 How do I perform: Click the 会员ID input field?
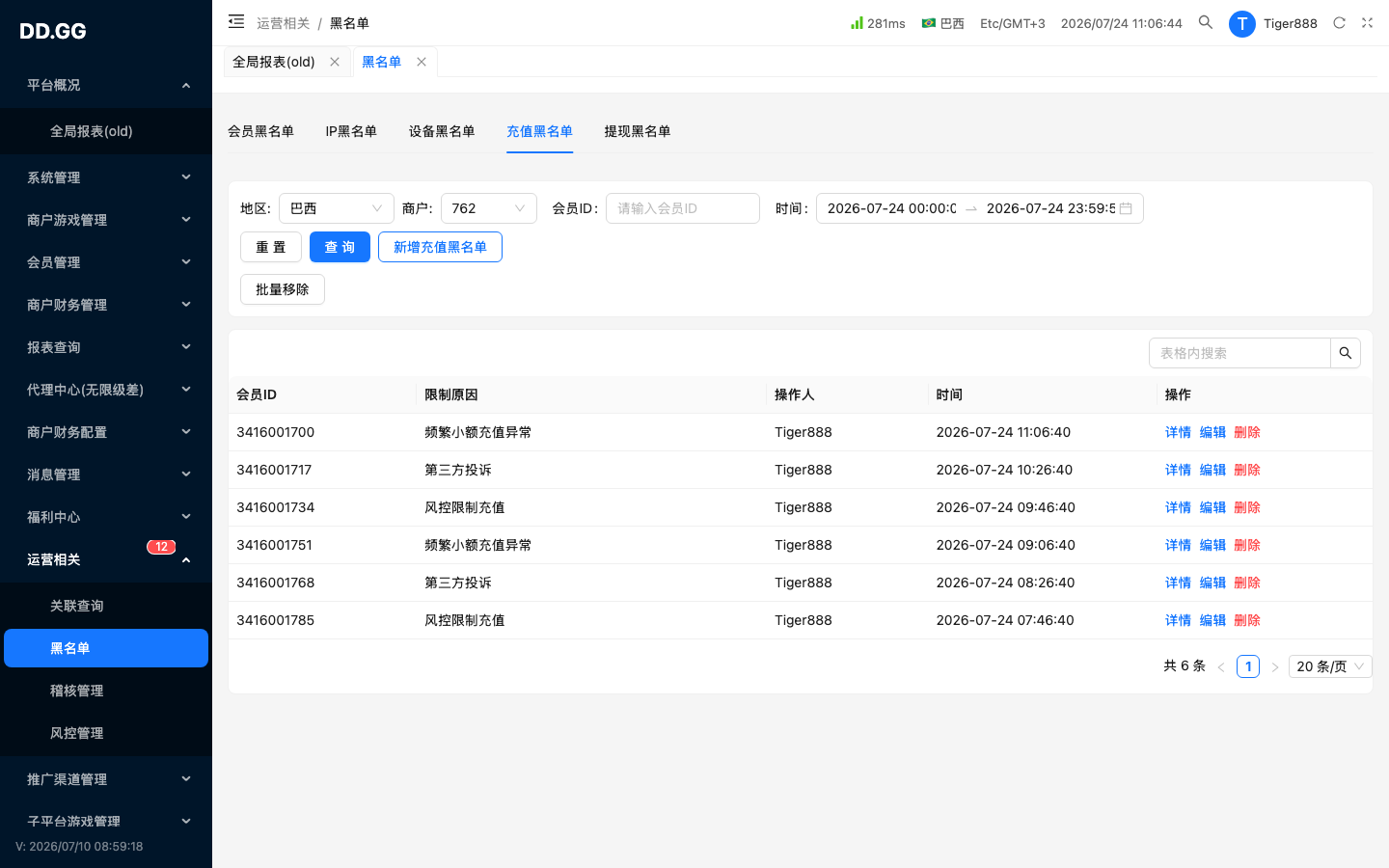(x=683, y=208)
